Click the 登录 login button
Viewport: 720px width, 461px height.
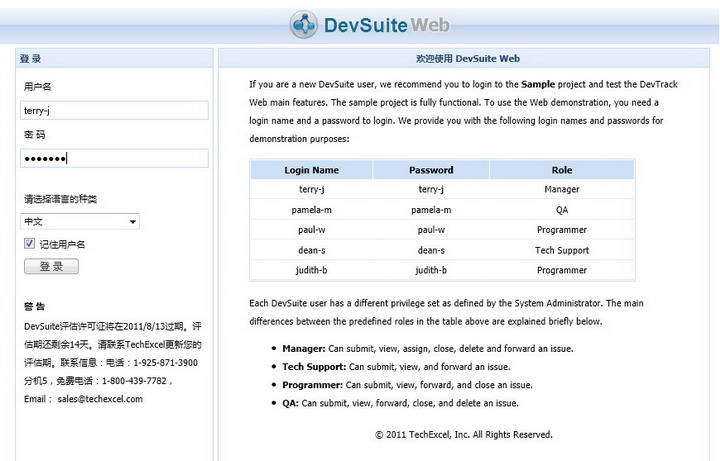51,266
